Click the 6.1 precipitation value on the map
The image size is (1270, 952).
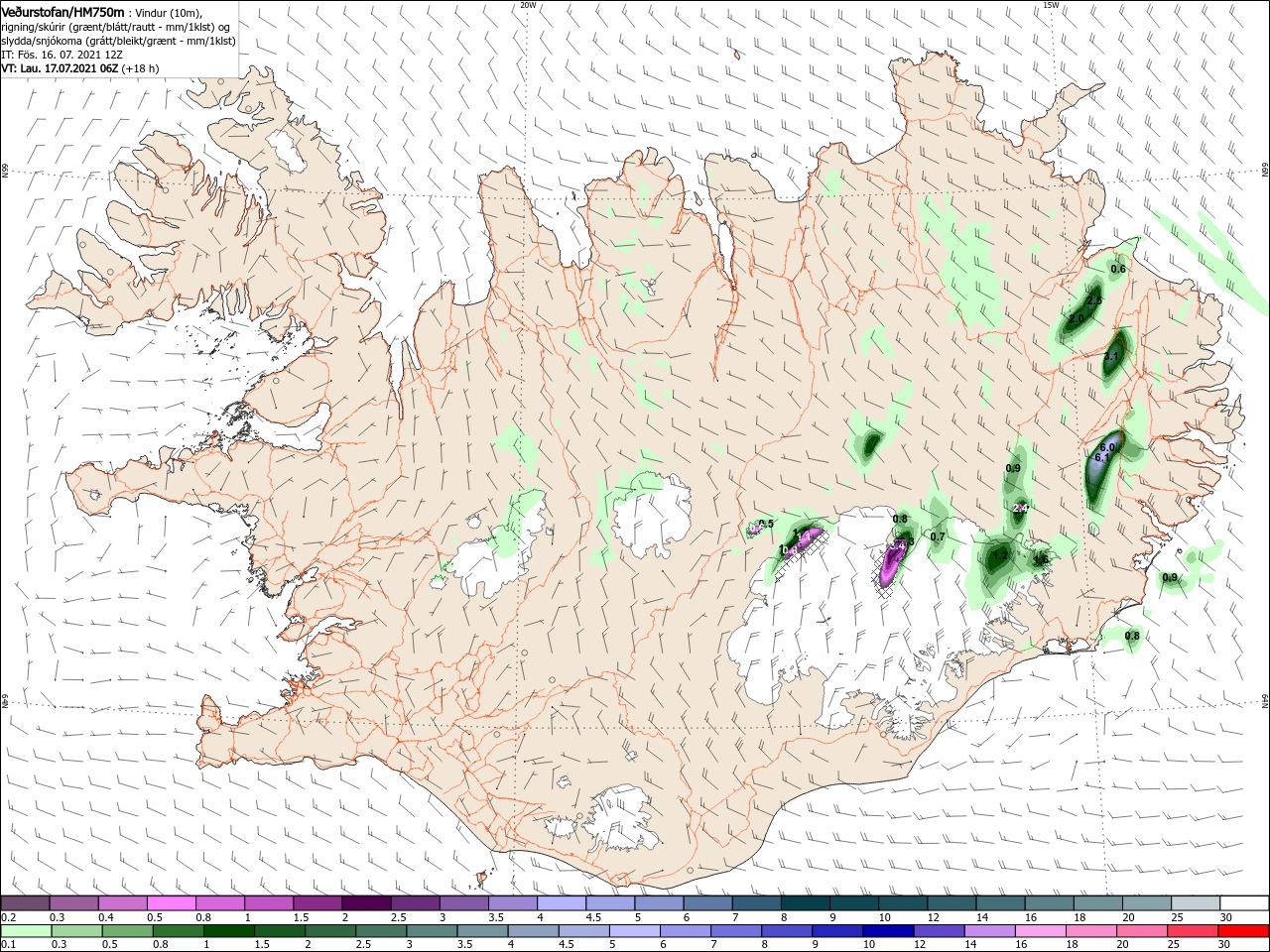tap(1101, 458)
